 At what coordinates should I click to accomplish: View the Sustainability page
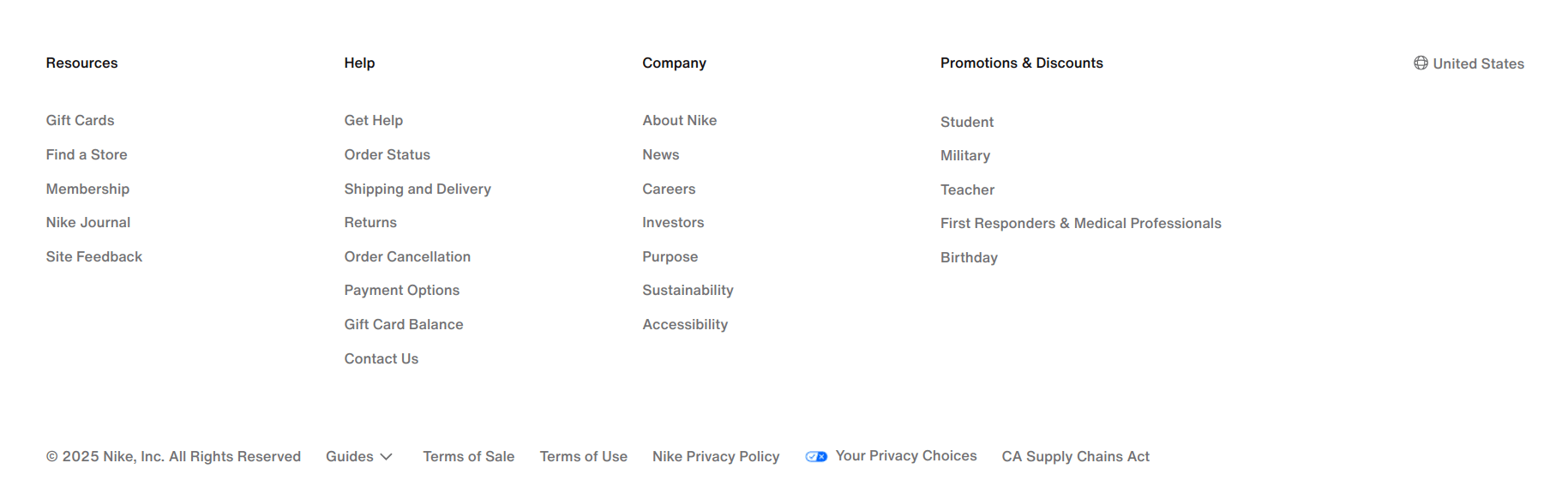tap(688, 291)
